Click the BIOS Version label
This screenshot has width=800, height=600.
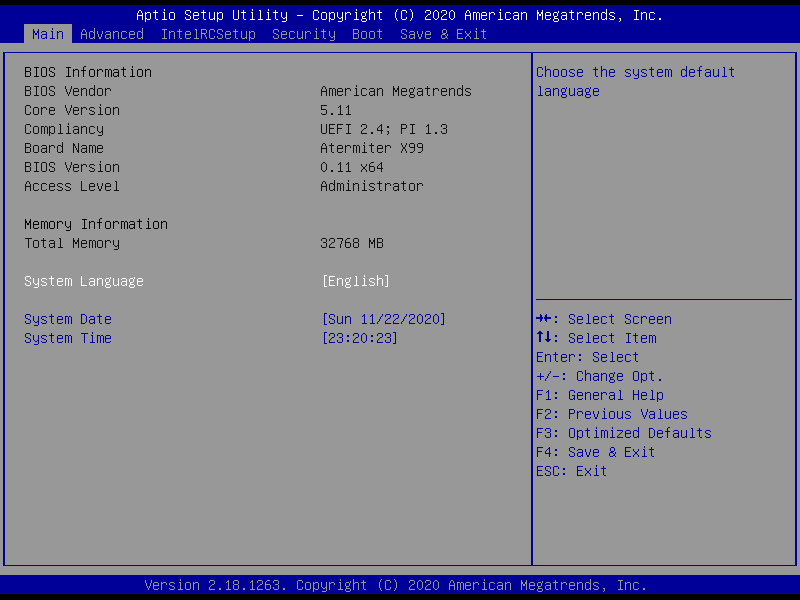tap(72, 167)
